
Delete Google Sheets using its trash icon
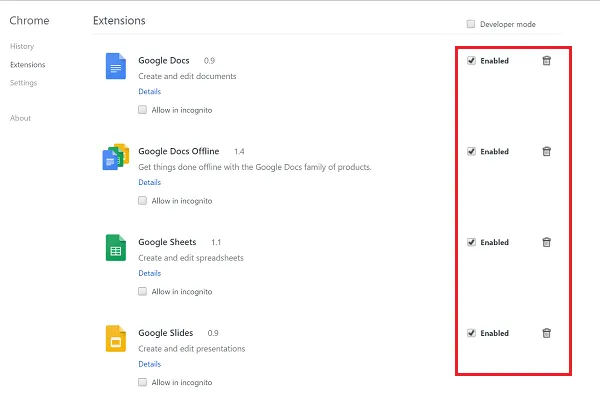546,242
